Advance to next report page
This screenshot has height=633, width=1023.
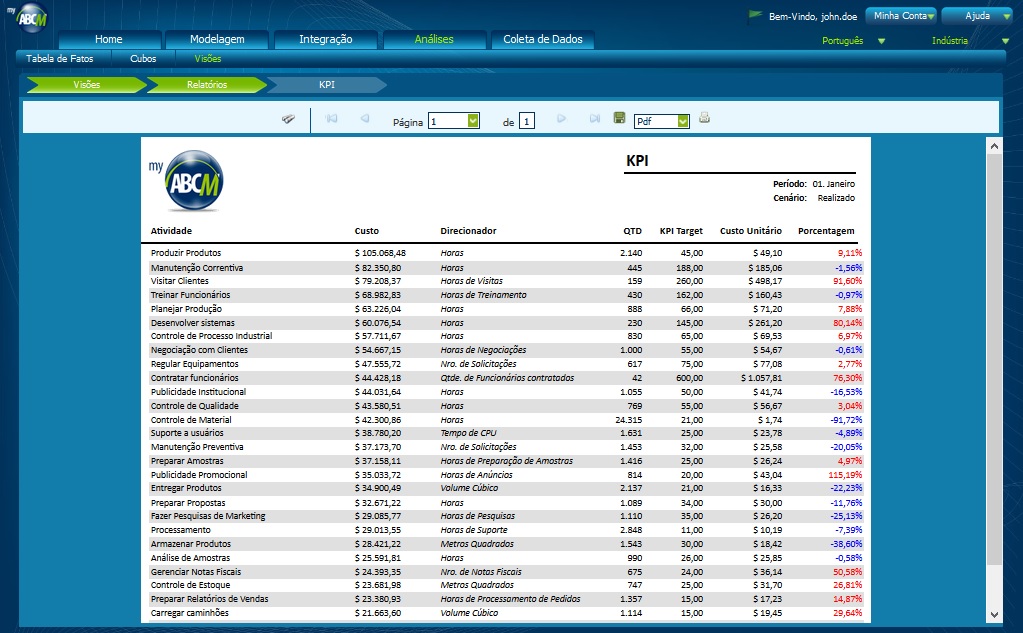(561, 119)
